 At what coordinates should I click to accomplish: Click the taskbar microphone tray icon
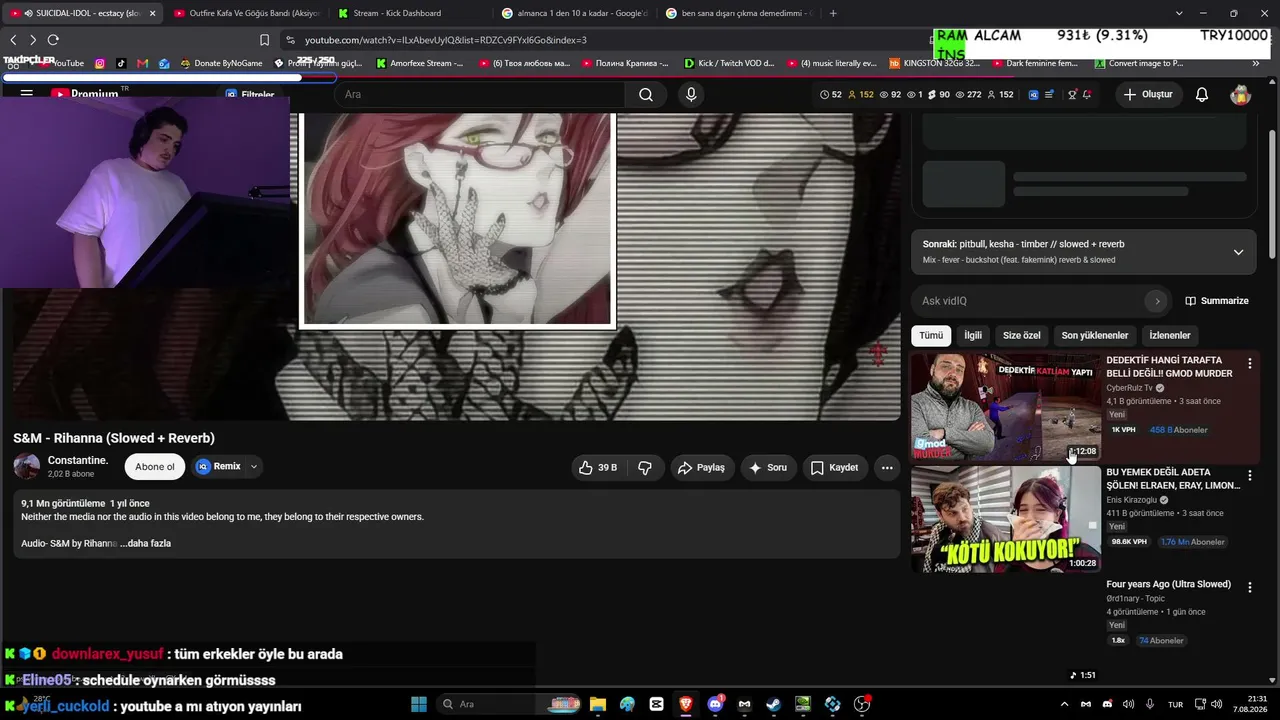pos(1150,704)
